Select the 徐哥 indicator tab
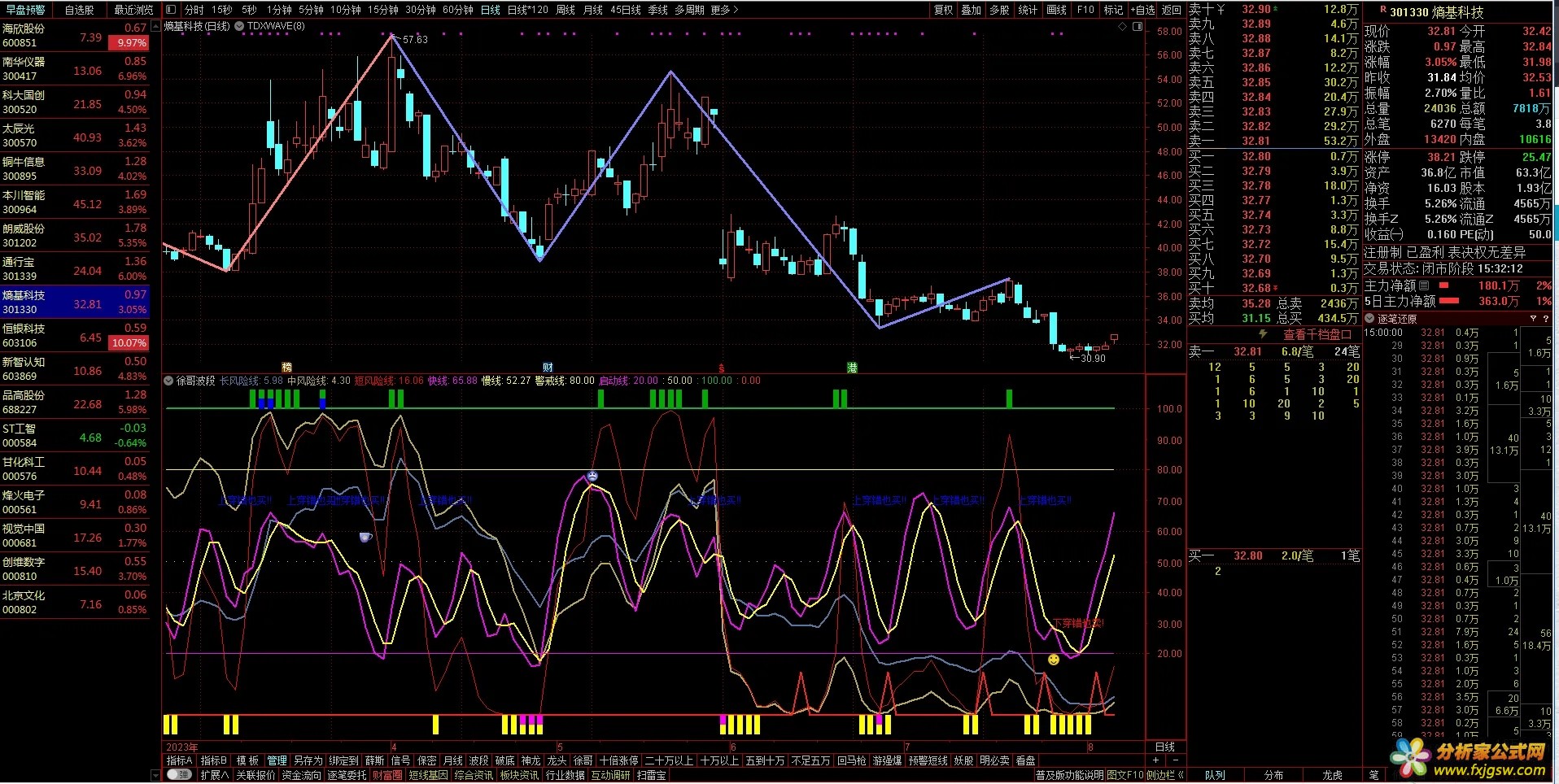This screenshot has width=1559, height=784. click(583, 760)
